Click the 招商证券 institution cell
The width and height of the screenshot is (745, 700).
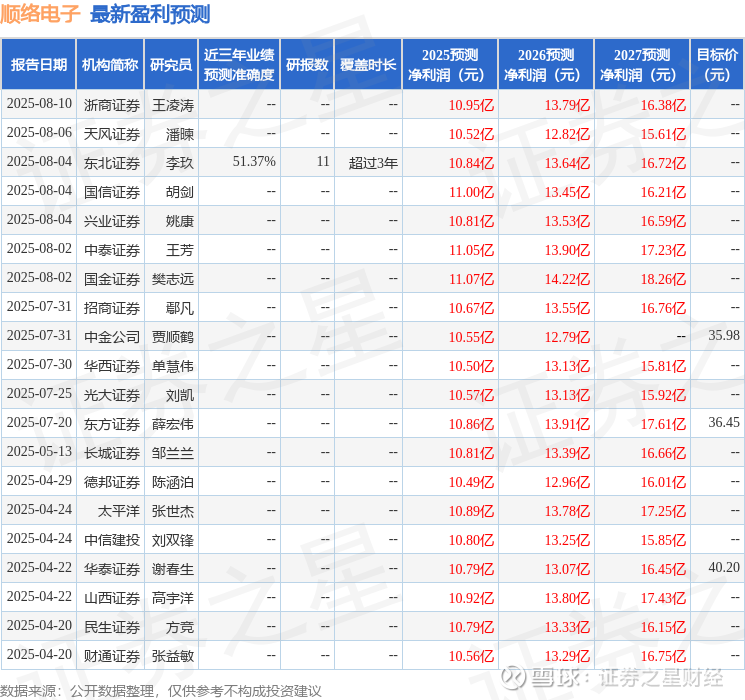112,308
